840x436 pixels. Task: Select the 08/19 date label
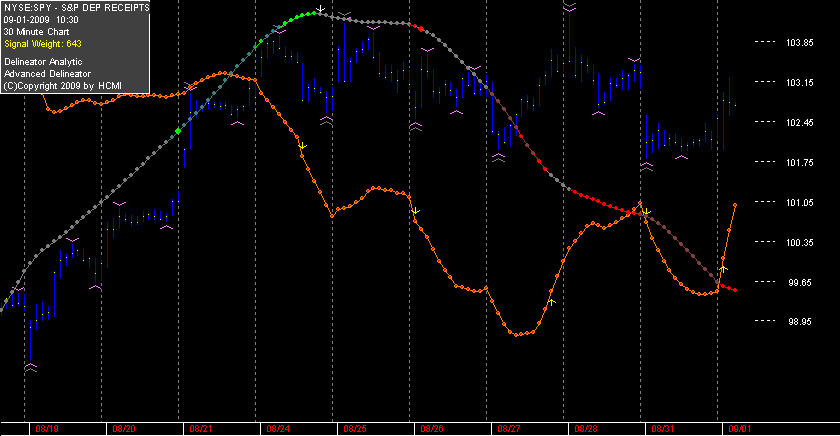[x=47, y=429]
